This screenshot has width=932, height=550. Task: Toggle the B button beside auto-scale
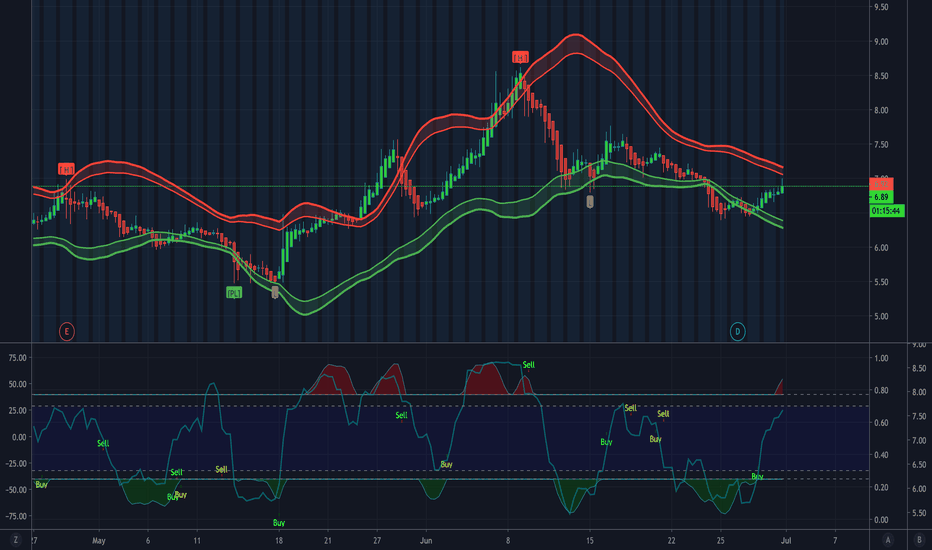click(x=918, y=540)
